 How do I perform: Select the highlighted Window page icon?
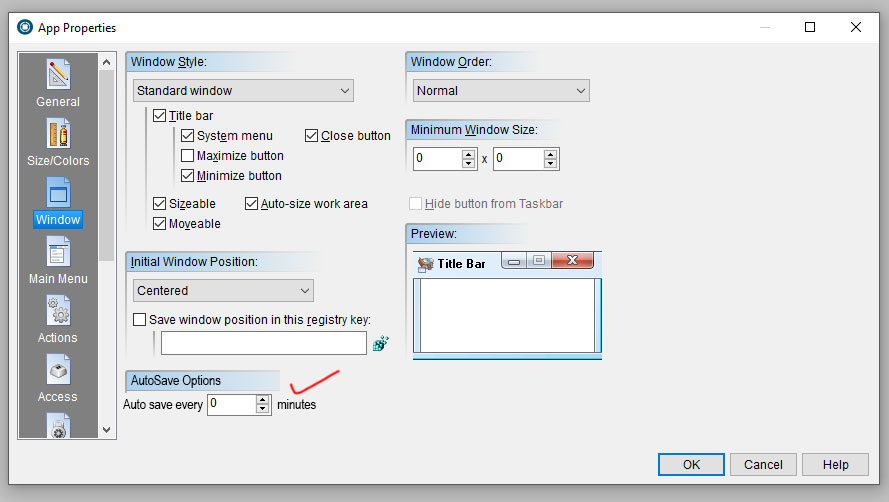(x=58, y=192)
